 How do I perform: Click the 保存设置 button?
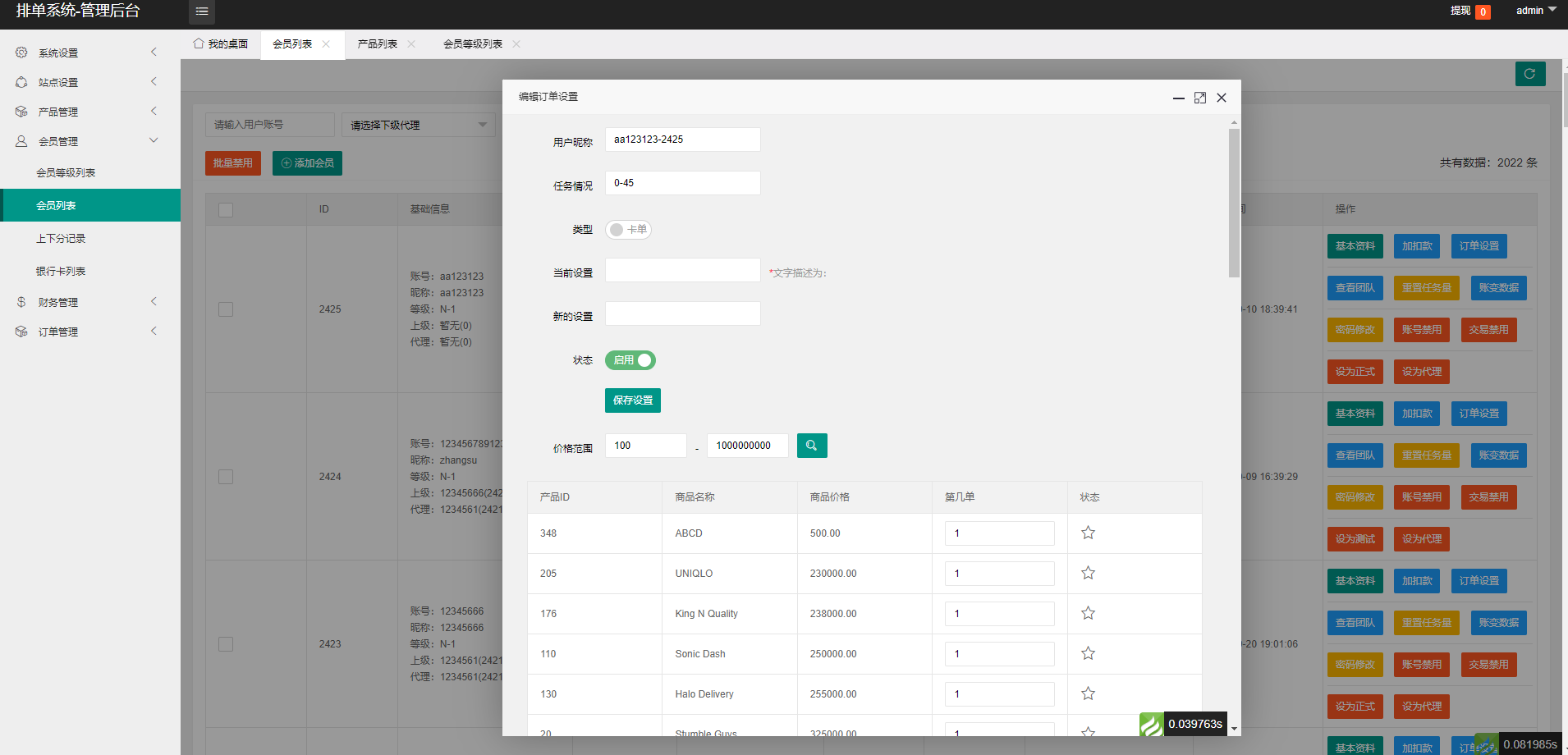coord(632,400)
